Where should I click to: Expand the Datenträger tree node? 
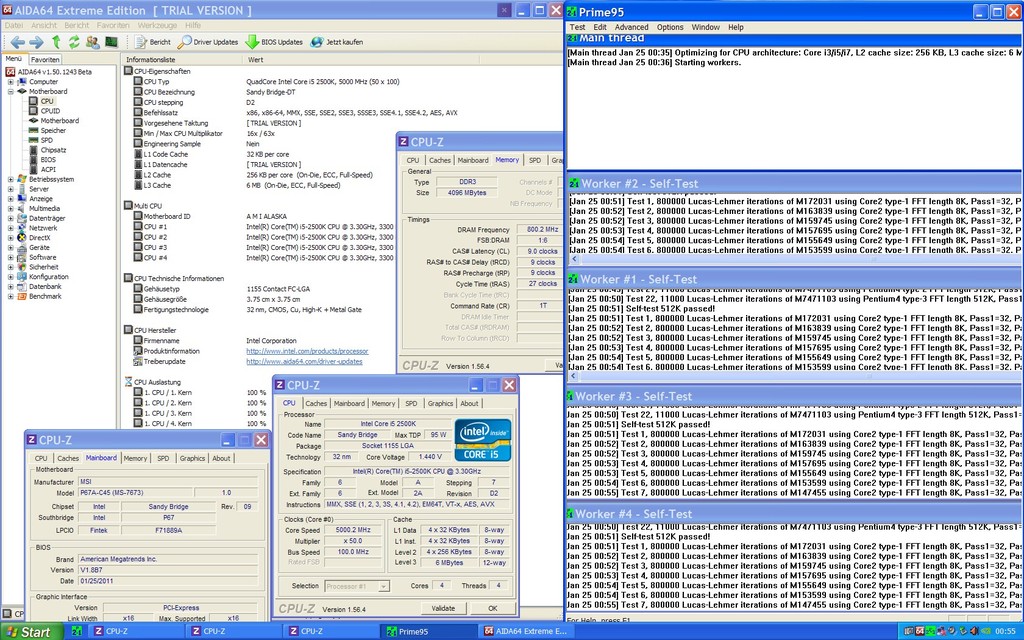[x=10, y=219]
